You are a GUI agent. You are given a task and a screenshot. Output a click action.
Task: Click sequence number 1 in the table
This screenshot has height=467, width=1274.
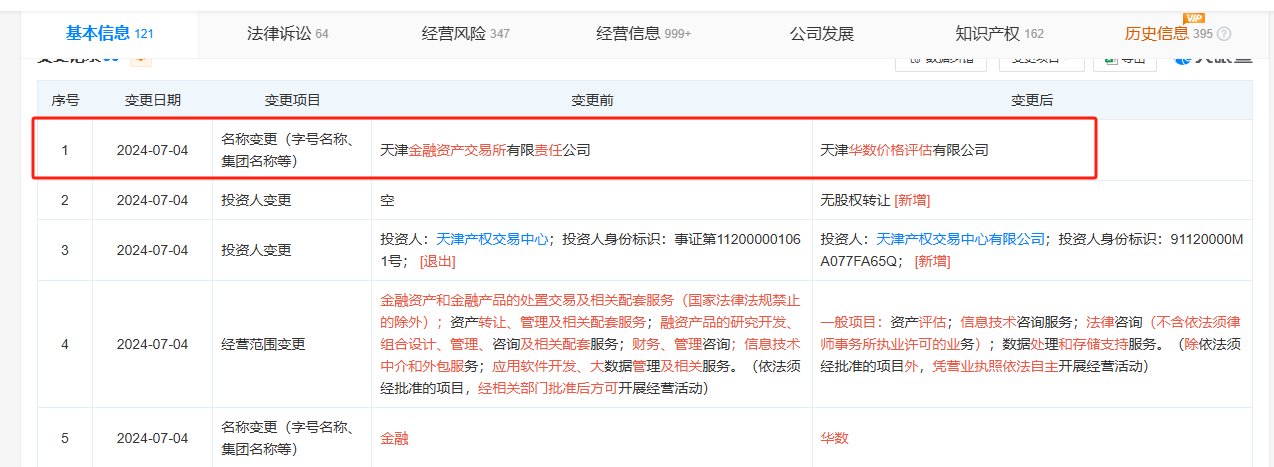coord(65,150)
